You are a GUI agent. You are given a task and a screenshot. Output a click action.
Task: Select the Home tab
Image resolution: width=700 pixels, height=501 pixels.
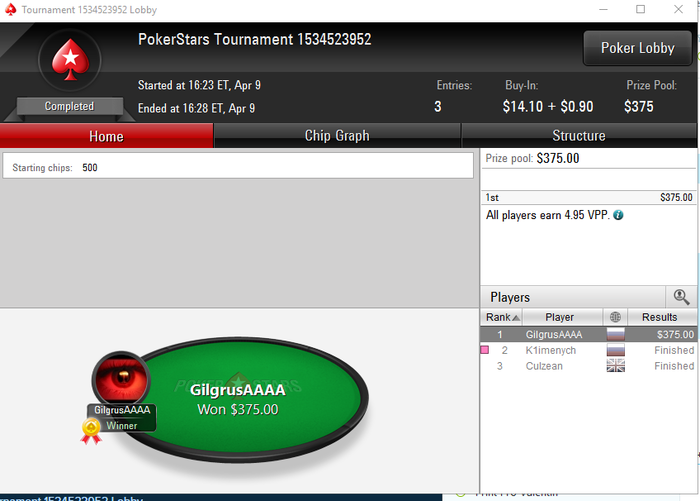pos(106,136)
